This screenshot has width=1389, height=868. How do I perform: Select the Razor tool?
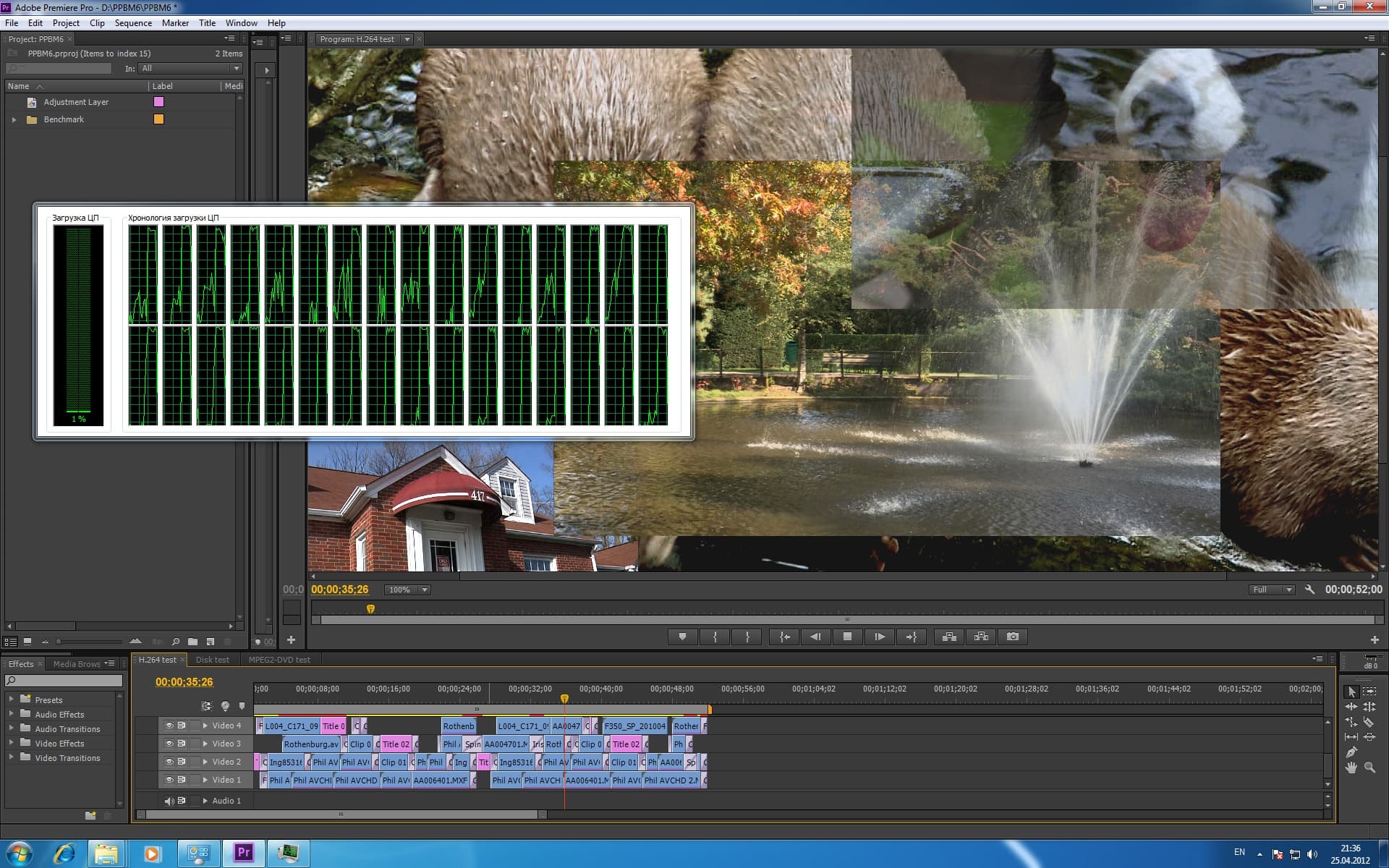(1368, 722)
